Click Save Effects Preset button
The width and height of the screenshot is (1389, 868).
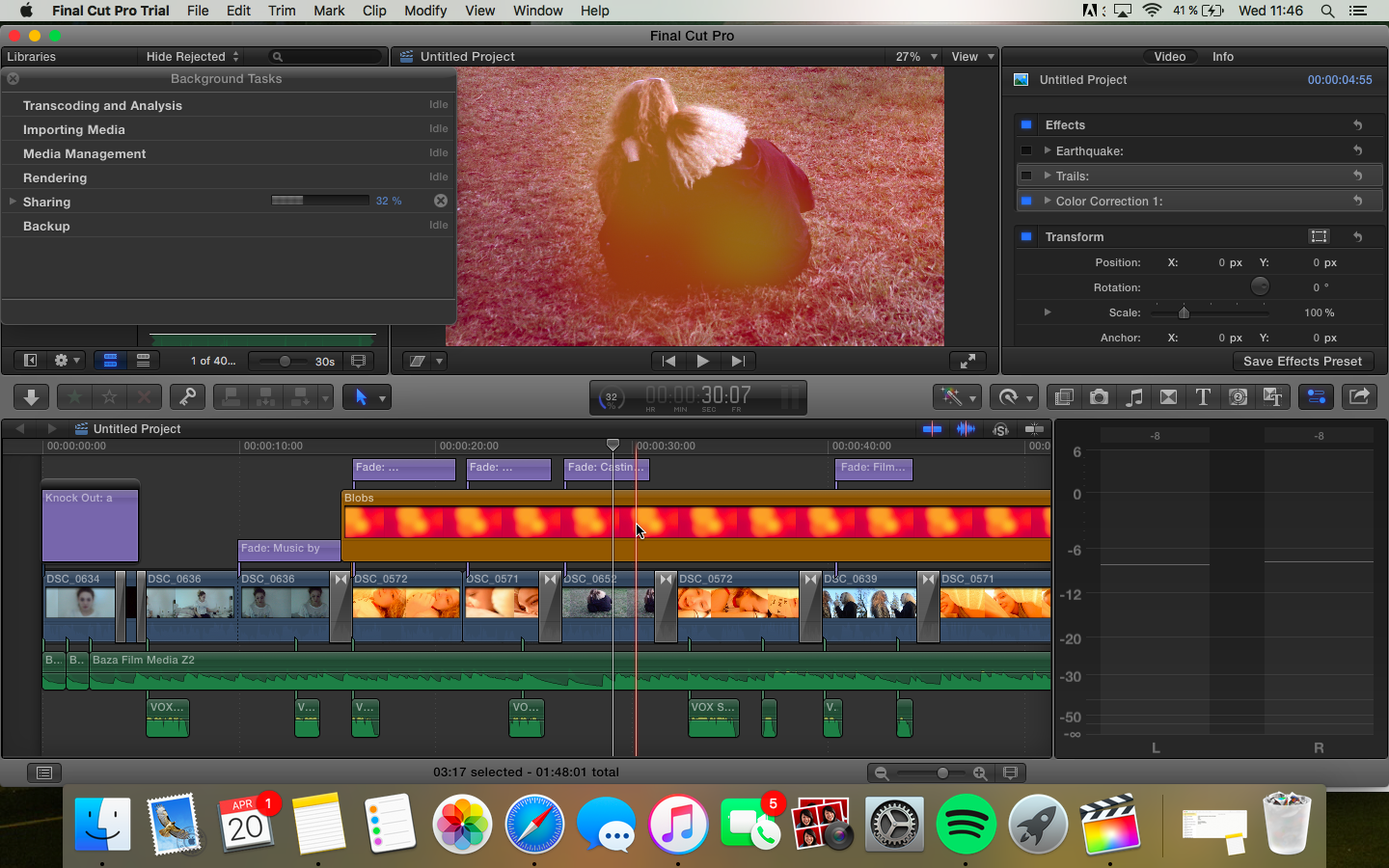pyautogui.click(x=1302, y=361)
